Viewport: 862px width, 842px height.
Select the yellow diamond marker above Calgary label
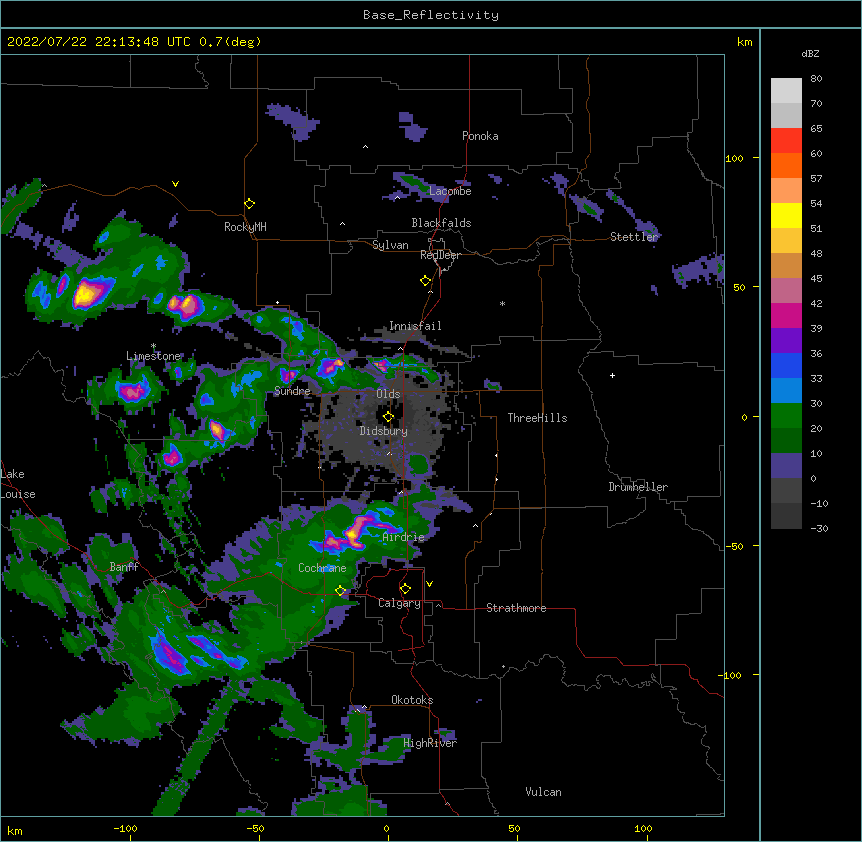[405, 589]
